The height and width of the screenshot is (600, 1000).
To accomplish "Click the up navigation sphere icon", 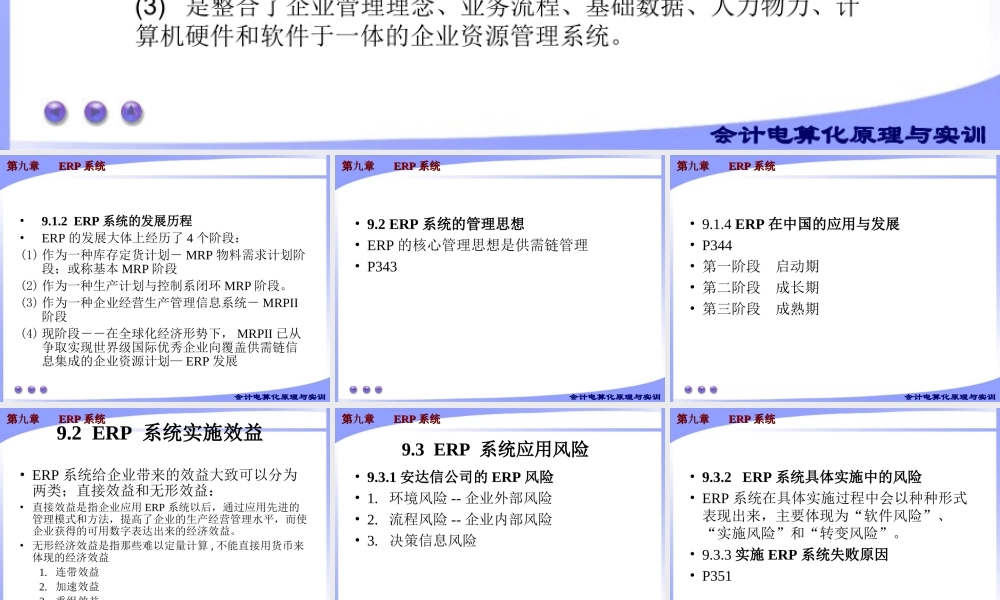I will [131, 112].
